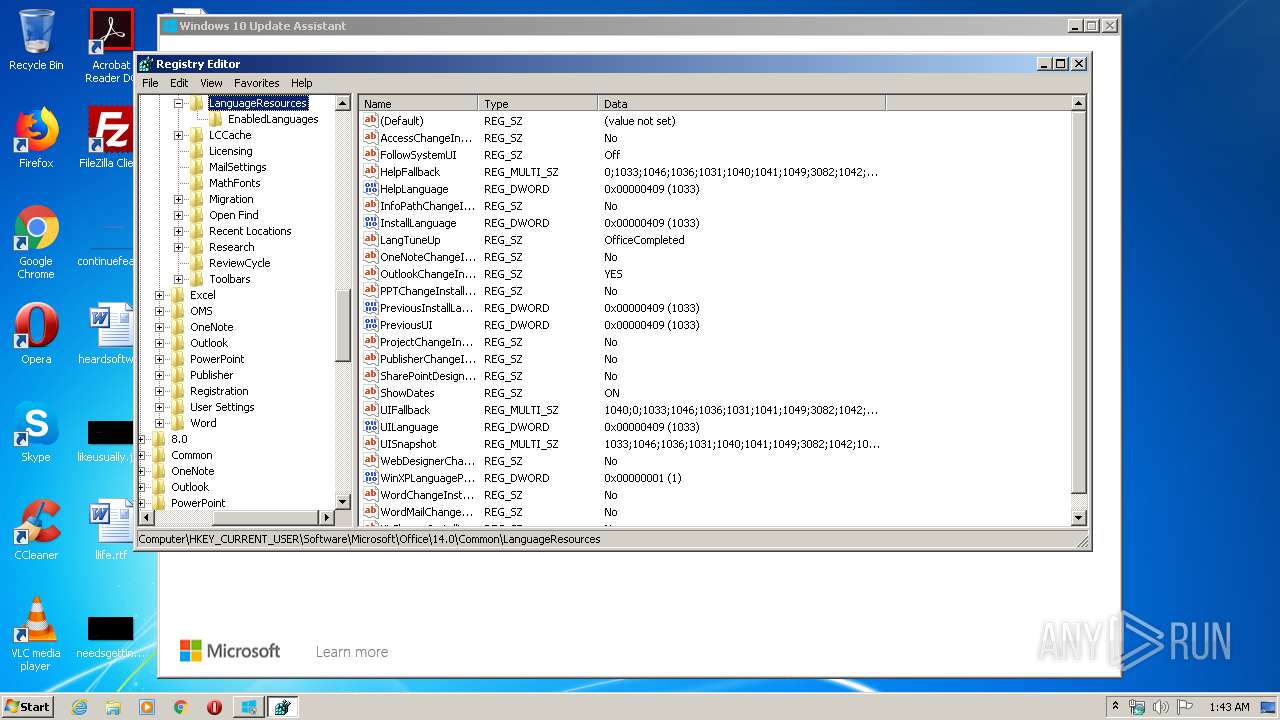This screenshot has height=720, width=1280.
Task: Expand the Research key
Action: pyautogui.click(x=179, y=247)
